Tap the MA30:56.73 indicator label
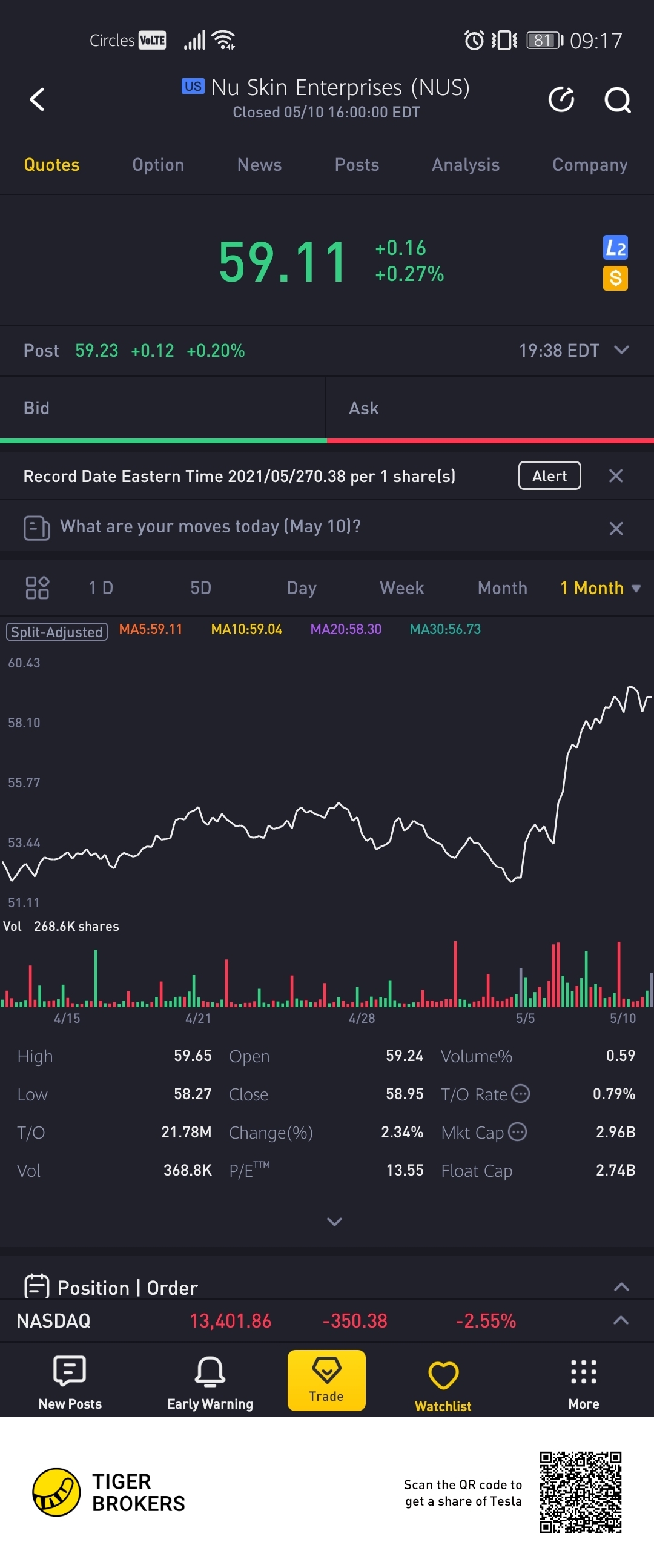 444,629
